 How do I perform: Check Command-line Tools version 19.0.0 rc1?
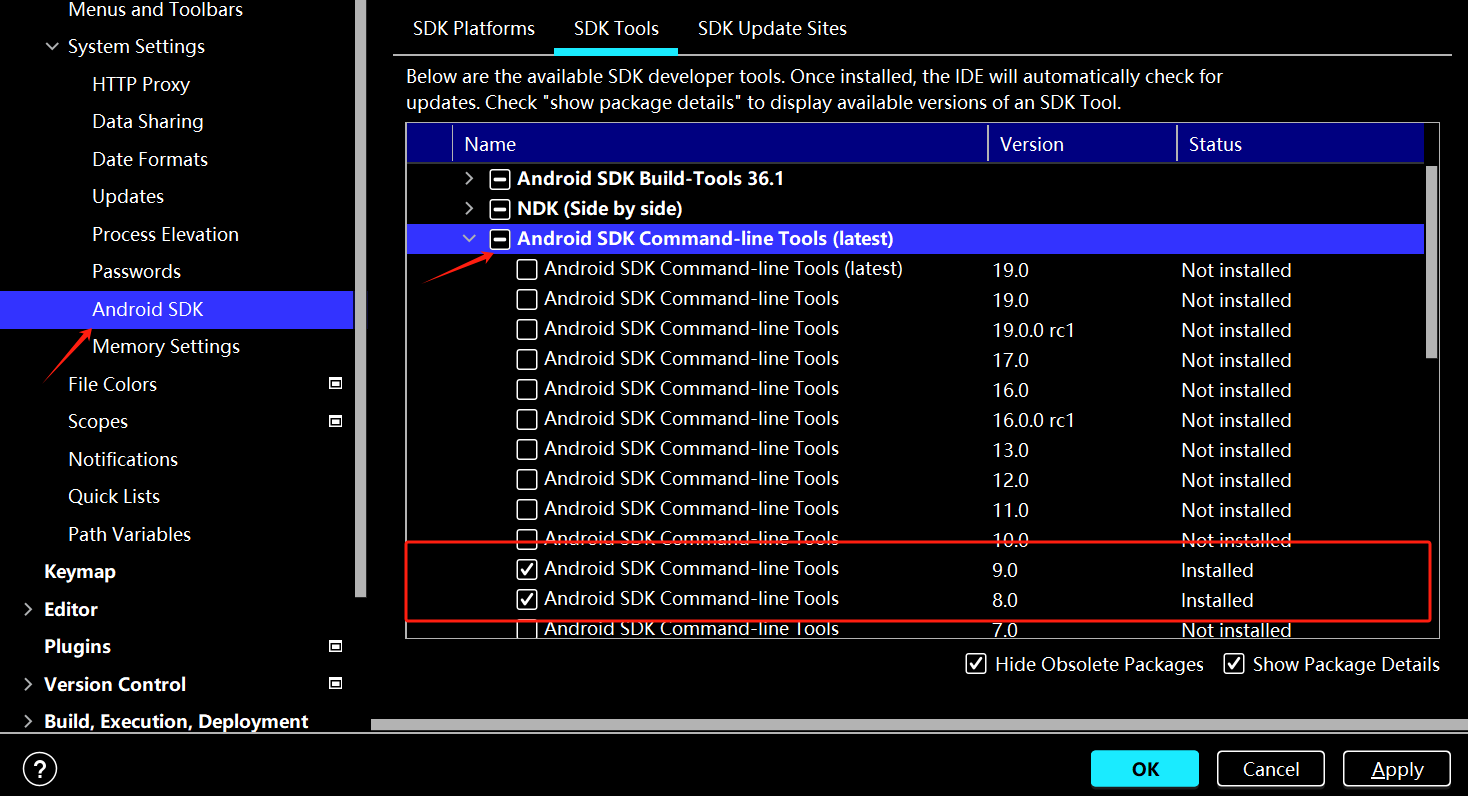click(527, 329)
